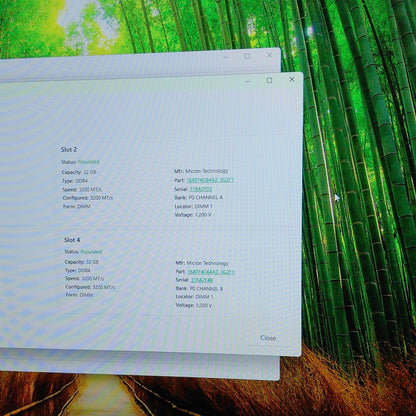Click the Populated status under Slot 2
416x416 pixels.
(88, 162)
